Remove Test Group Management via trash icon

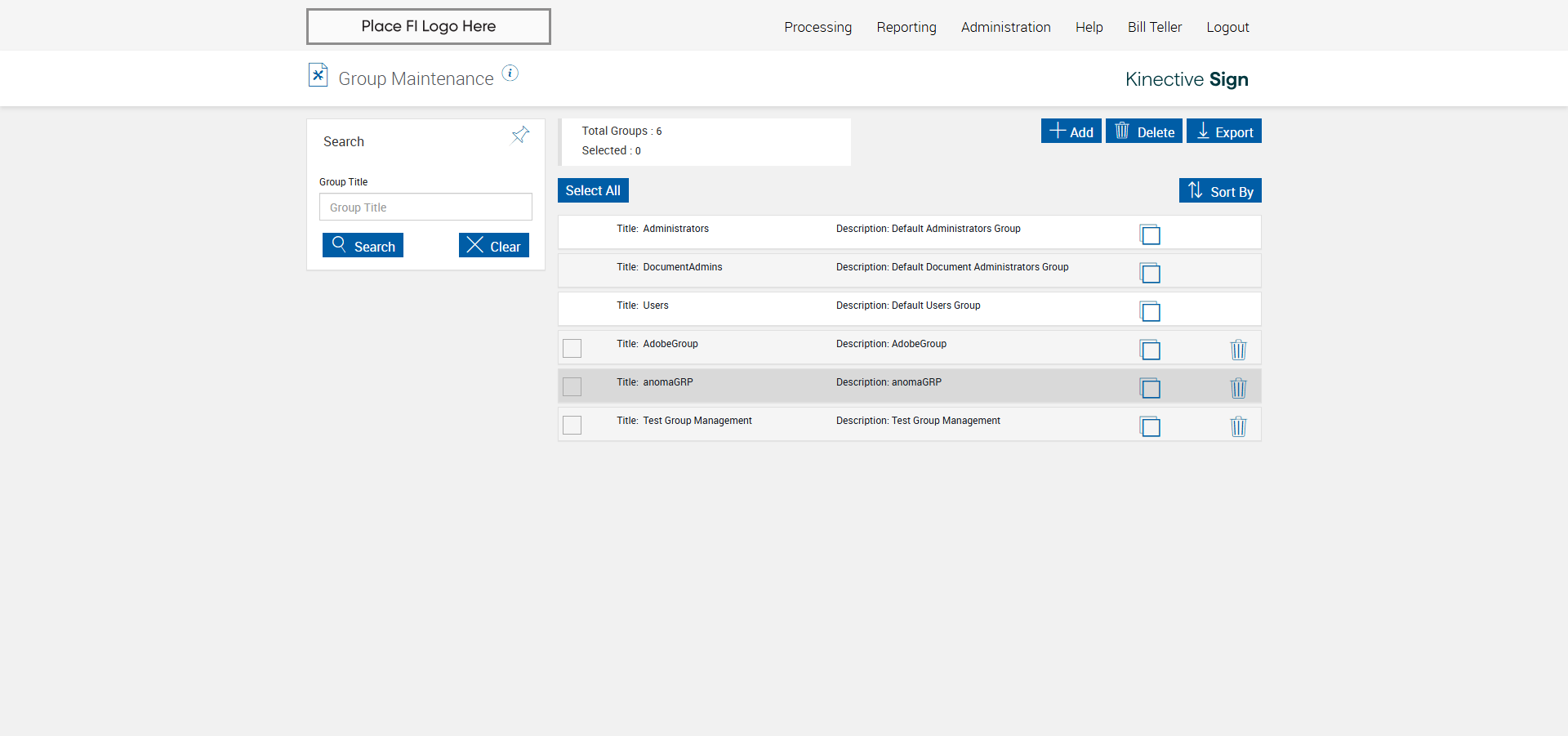click(x=1238, y=426)
